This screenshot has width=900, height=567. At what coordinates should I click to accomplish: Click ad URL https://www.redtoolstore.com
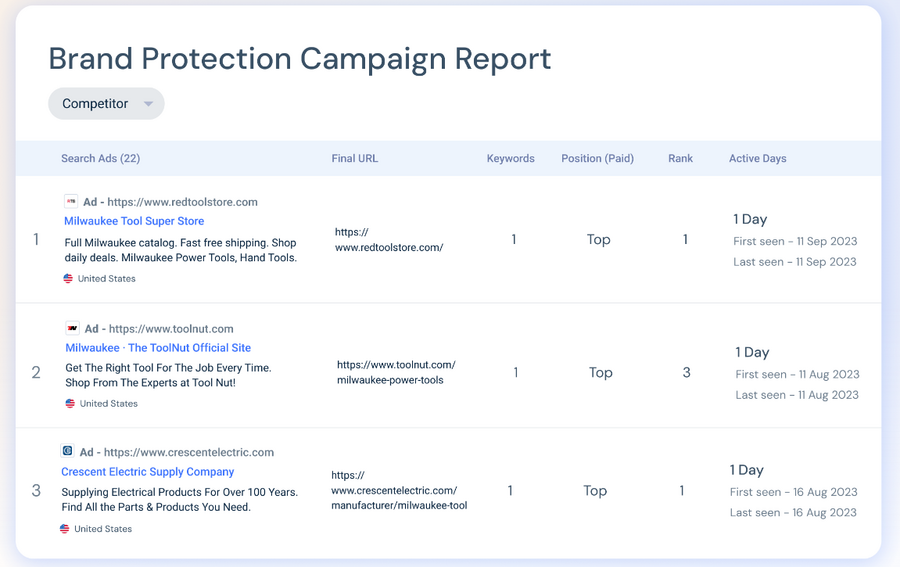(183, 202)
